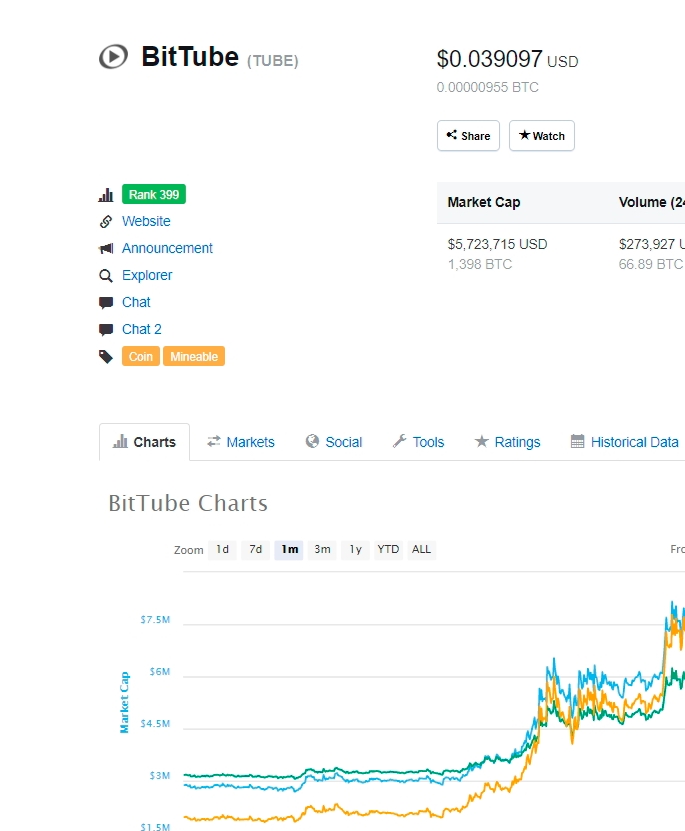Click the BitTube play logo icon
Viewport: 685px width, 831px height.
(113, 57)
